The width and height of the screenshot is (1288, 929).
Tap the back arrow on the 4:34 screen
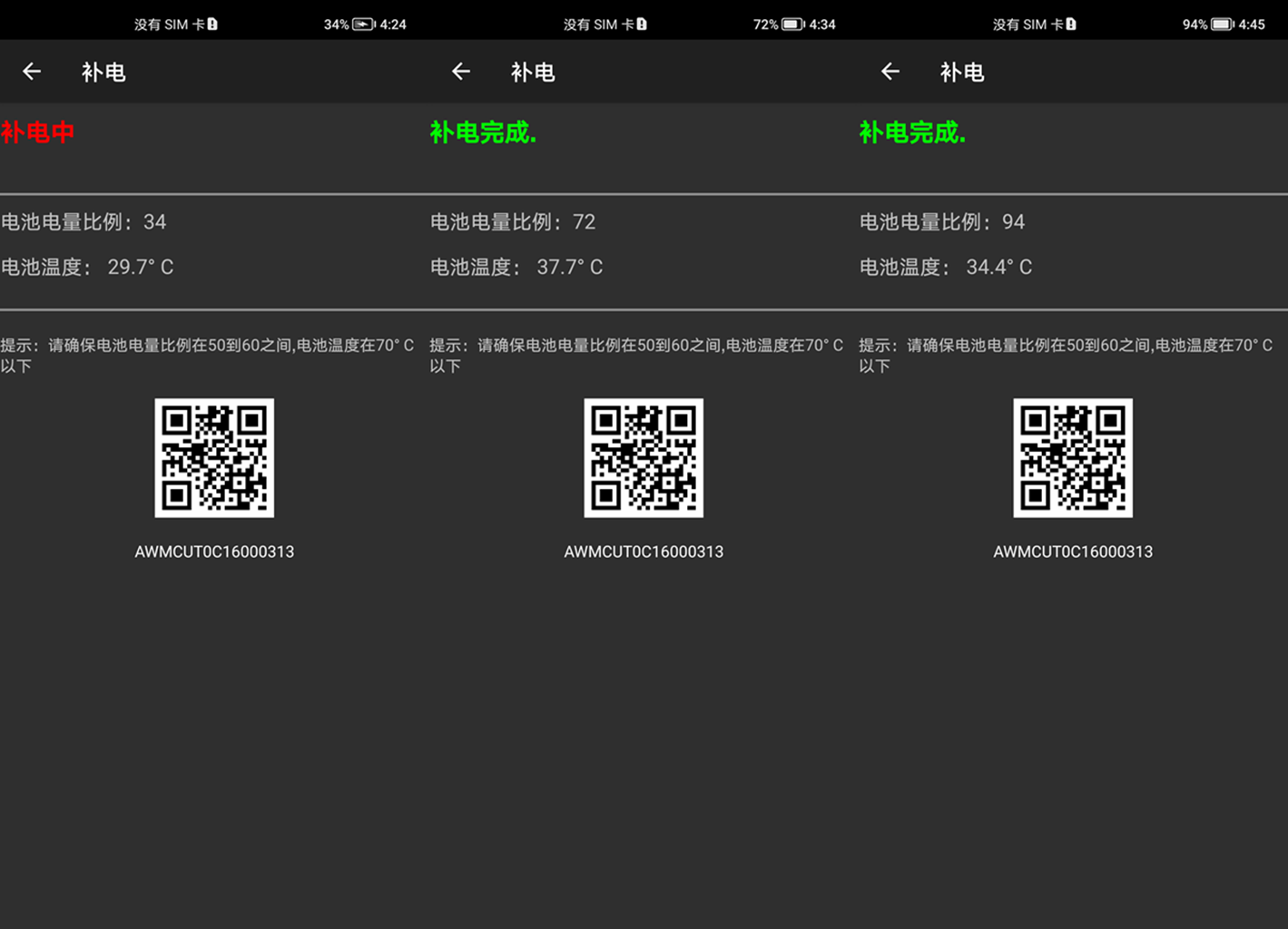click(x=461, y=72)
